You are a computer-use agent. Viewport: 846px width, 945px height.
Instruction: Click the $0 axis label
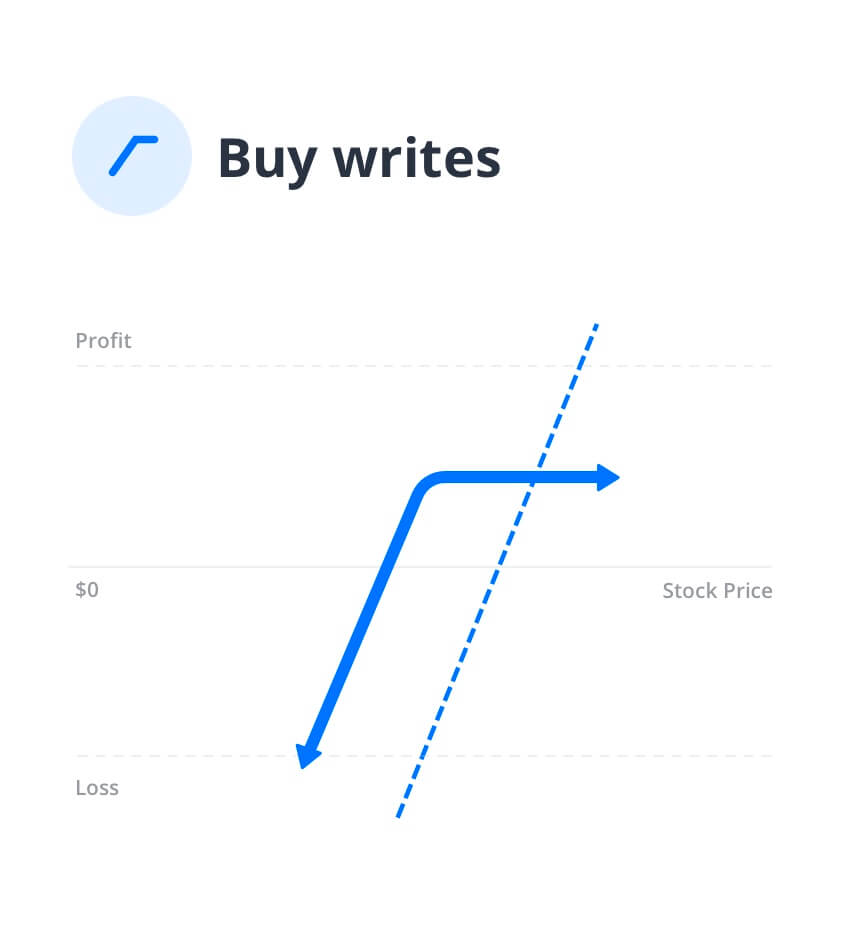tap(87, 589)
